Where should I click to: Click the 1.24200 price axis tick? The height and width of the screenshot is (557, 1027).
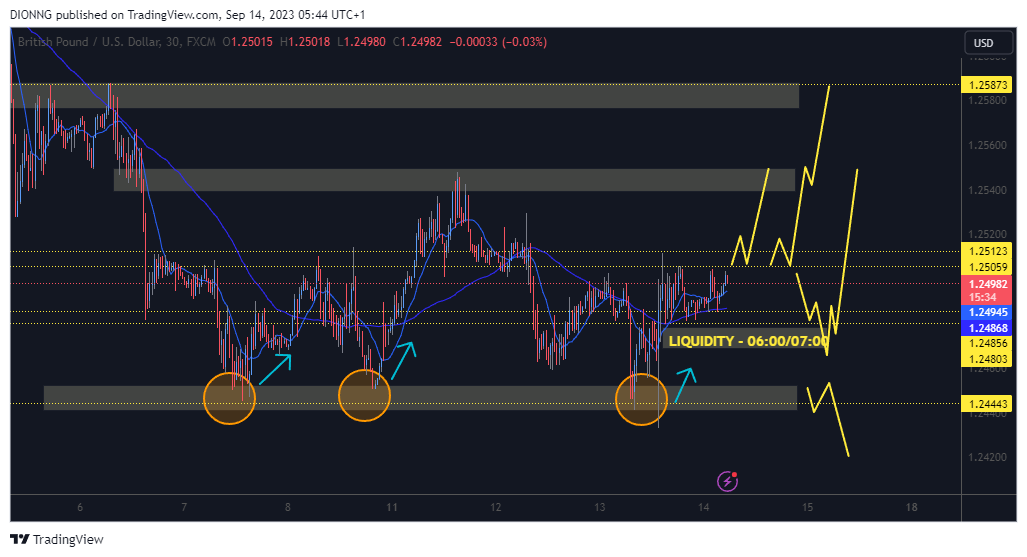pos(987,457)
